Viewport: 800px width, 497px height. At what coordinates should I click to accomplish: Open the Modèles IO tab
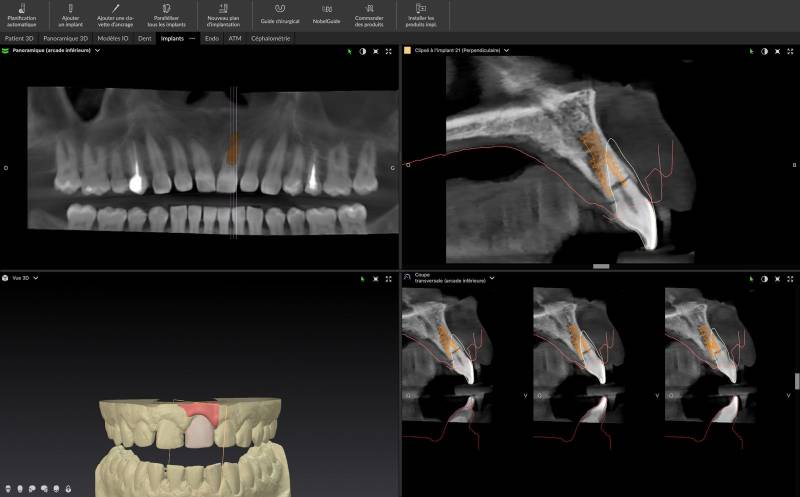pos(113,38)
